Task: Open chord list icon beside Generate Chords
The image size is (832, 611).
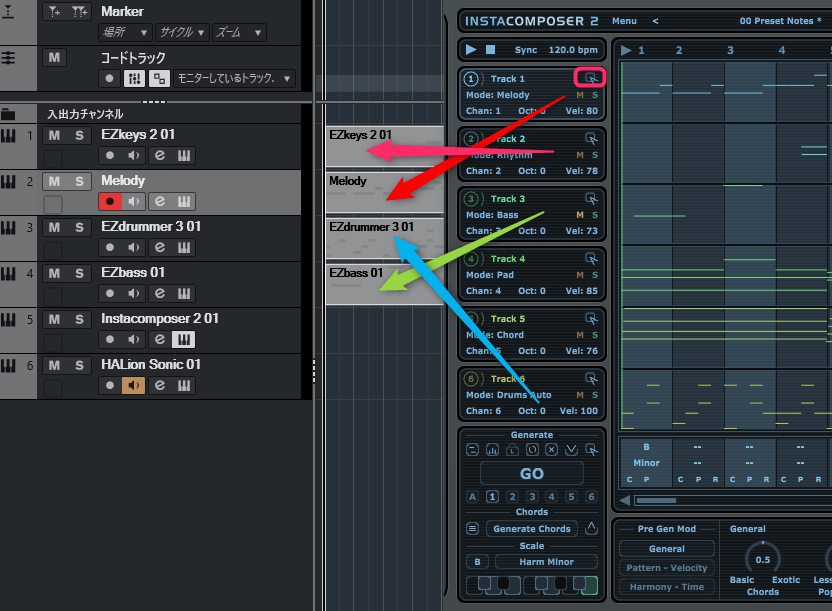Action: coord(472,528)
